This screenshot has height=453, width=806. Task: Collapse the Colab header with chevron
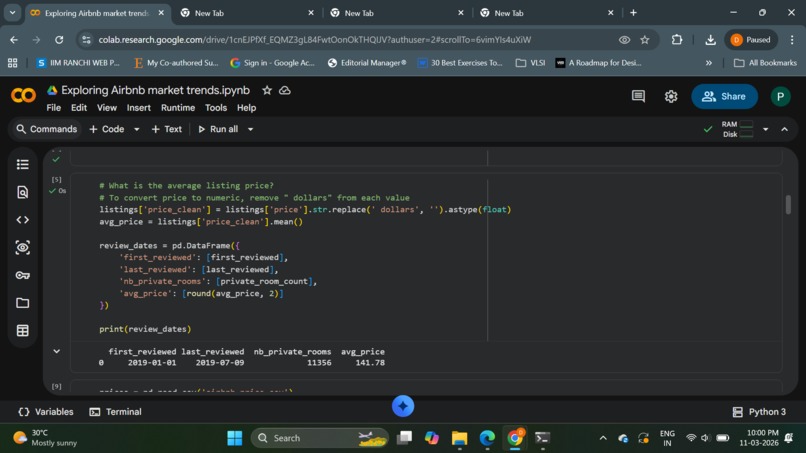[x=784, y=130]
